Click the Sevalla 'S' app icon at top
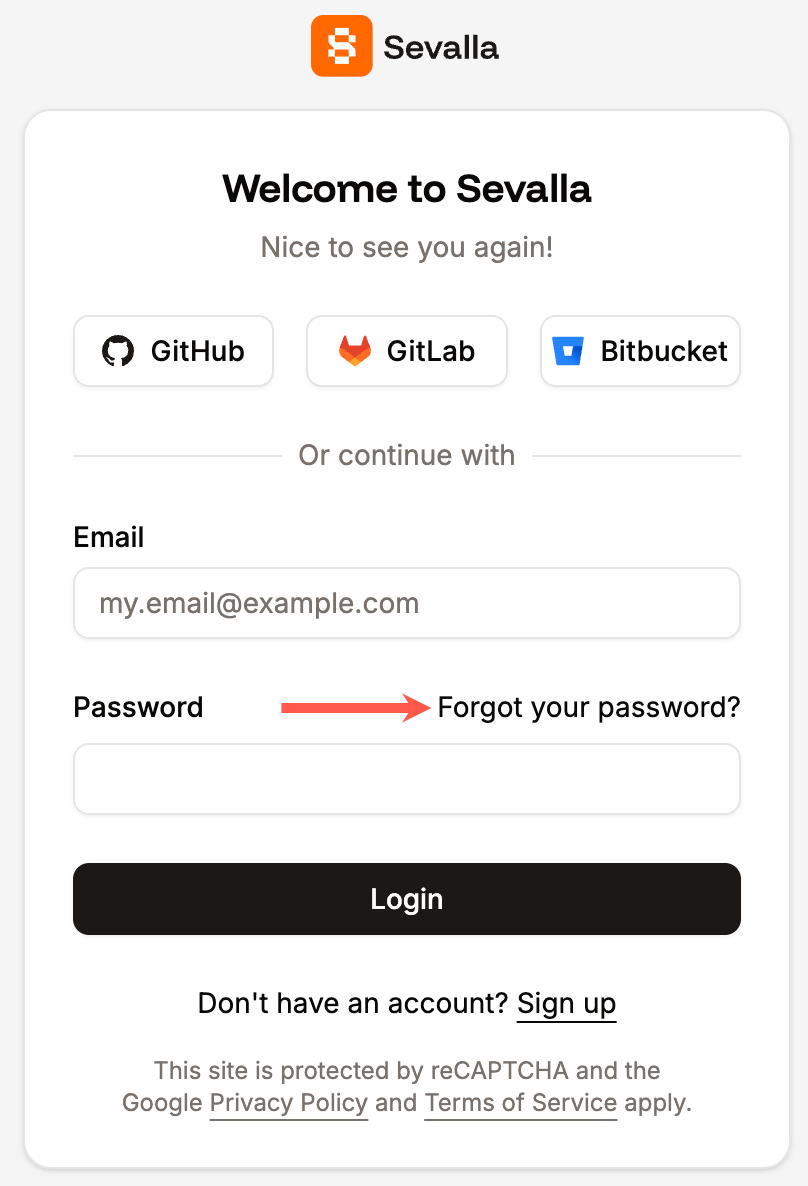 point(341,45)
